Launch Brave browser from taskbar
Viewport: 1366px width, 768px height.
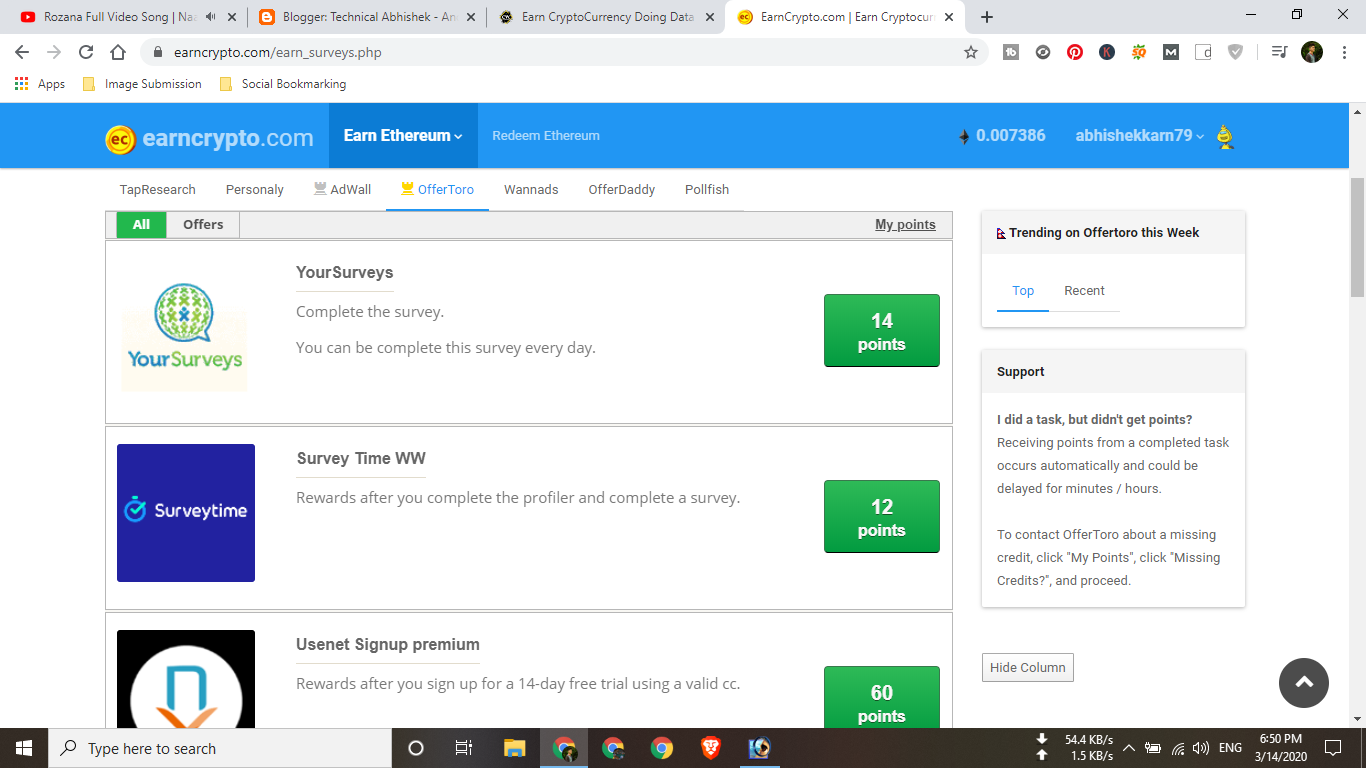point(710,748)
